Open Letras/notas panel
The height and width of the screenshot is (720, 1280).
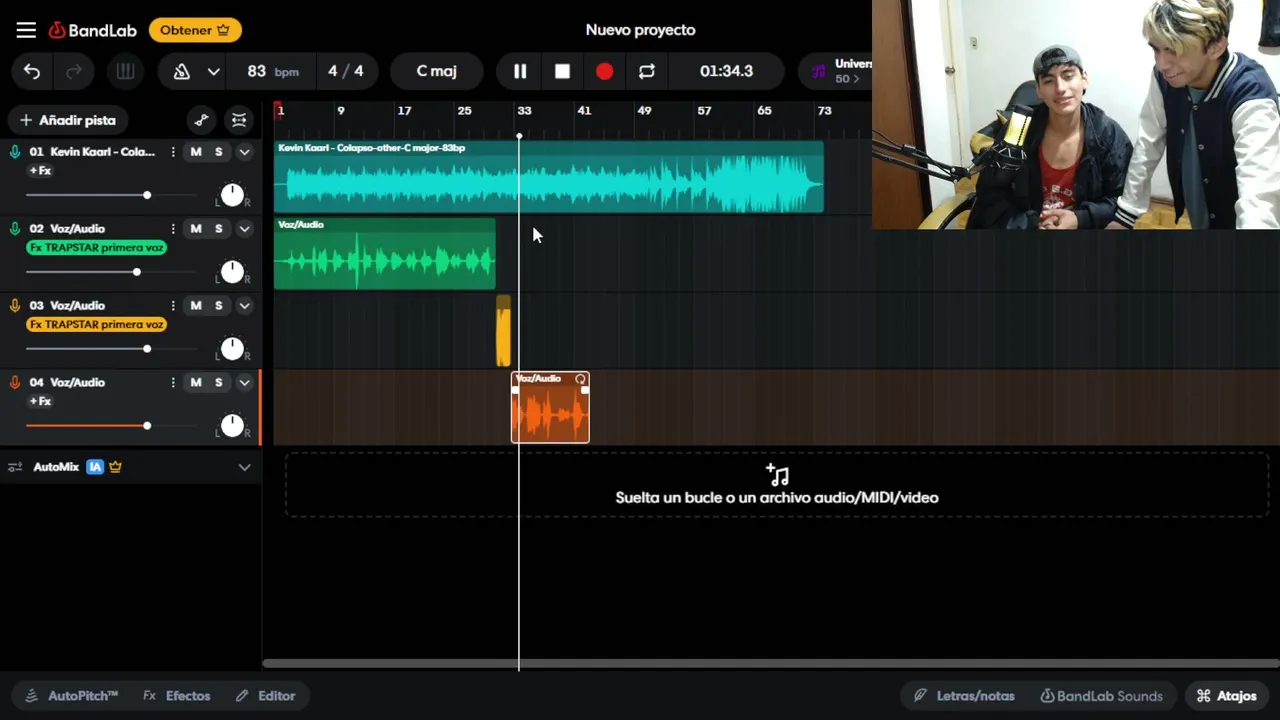[x=964, y=696]
